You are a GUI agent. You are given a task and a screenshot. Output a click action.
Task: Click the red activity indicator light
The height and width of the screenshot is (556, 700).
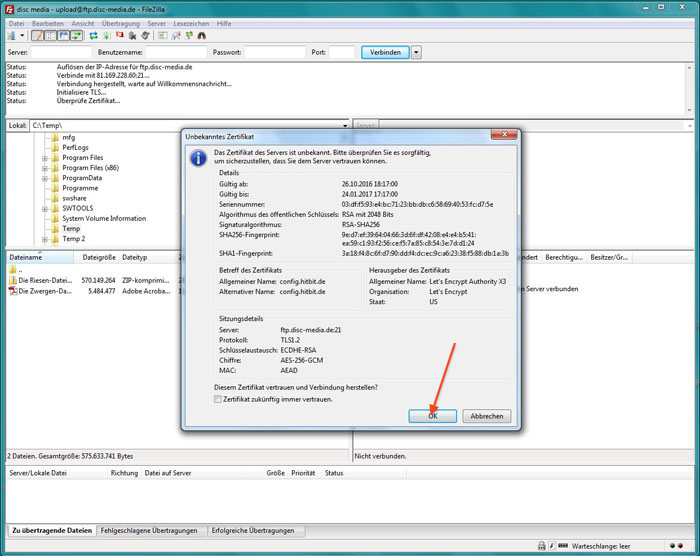point(680,546)
